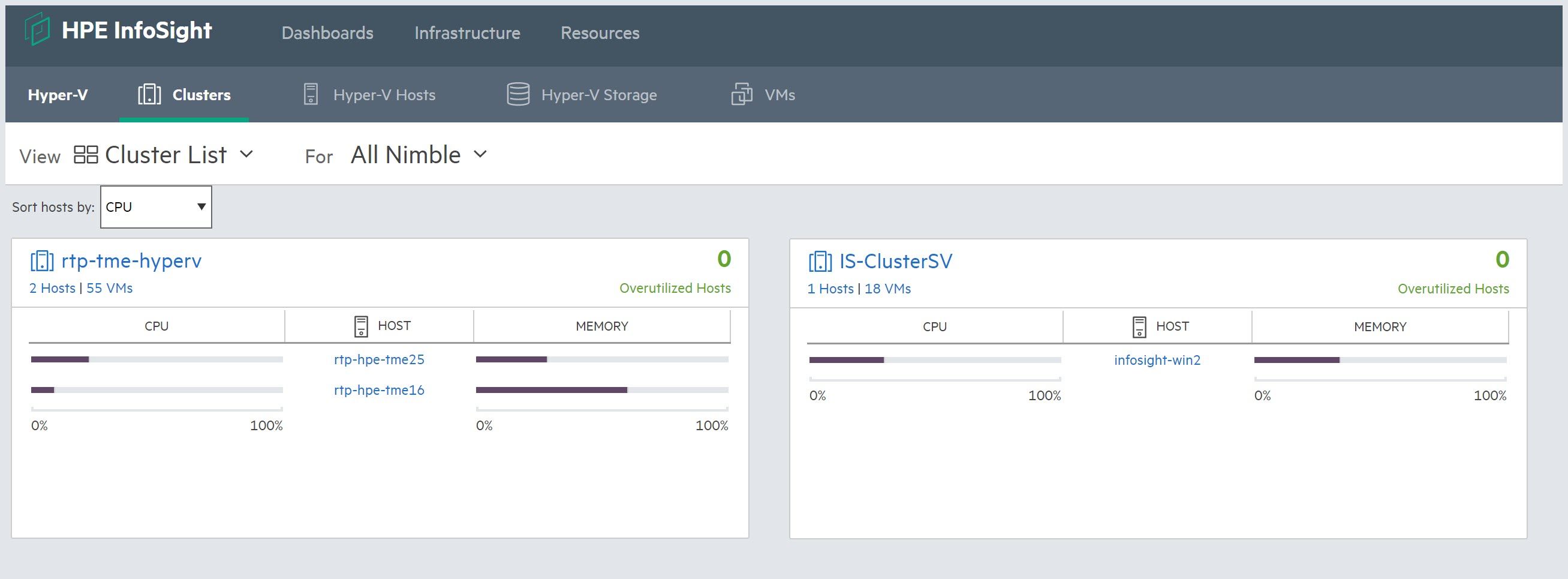Open the Dashboards menu
Viewport: 1568px width, 579px height.
click(327, 33)
